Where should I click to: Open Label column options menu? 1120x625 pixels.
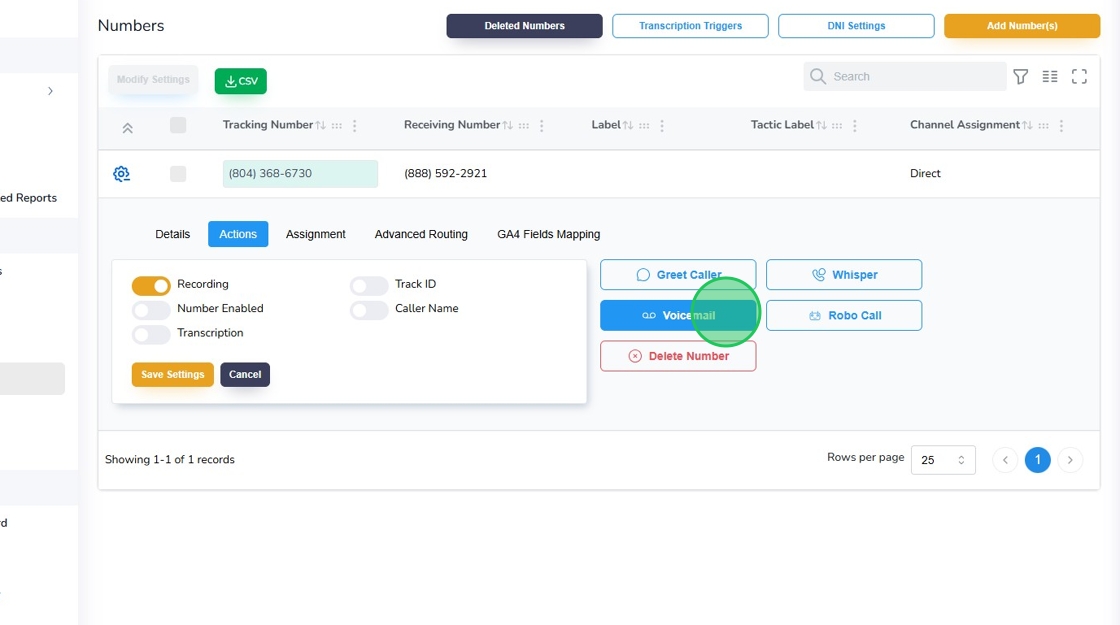click(x=662, y=126)
